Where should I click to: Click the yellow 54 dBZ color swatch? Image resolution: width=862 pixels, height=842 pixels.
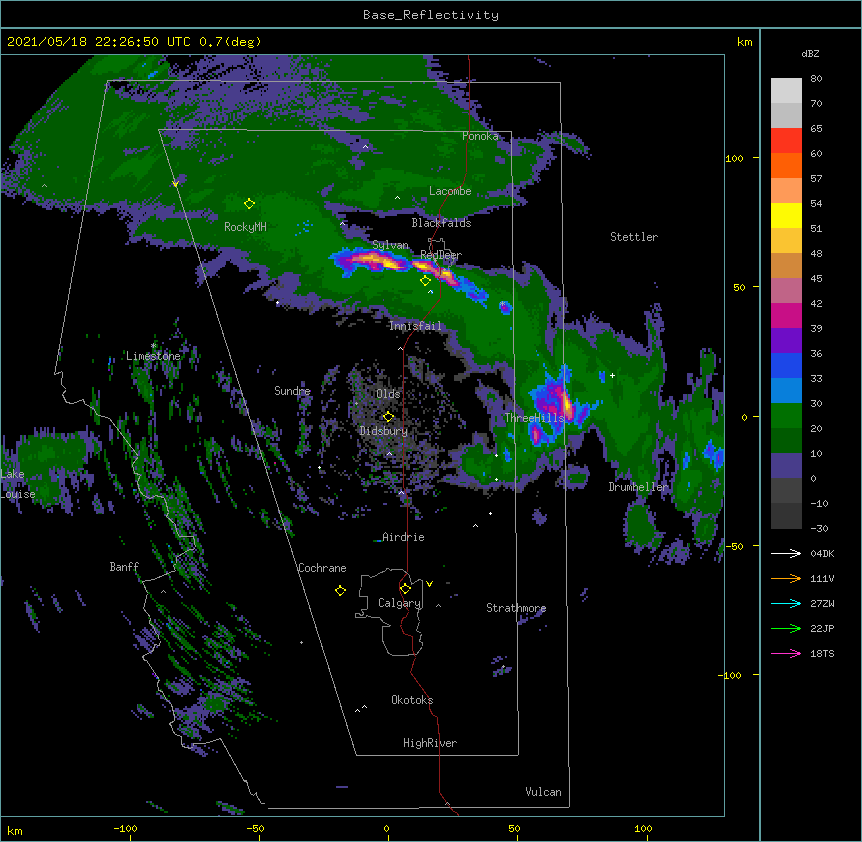tap(786, 215)
